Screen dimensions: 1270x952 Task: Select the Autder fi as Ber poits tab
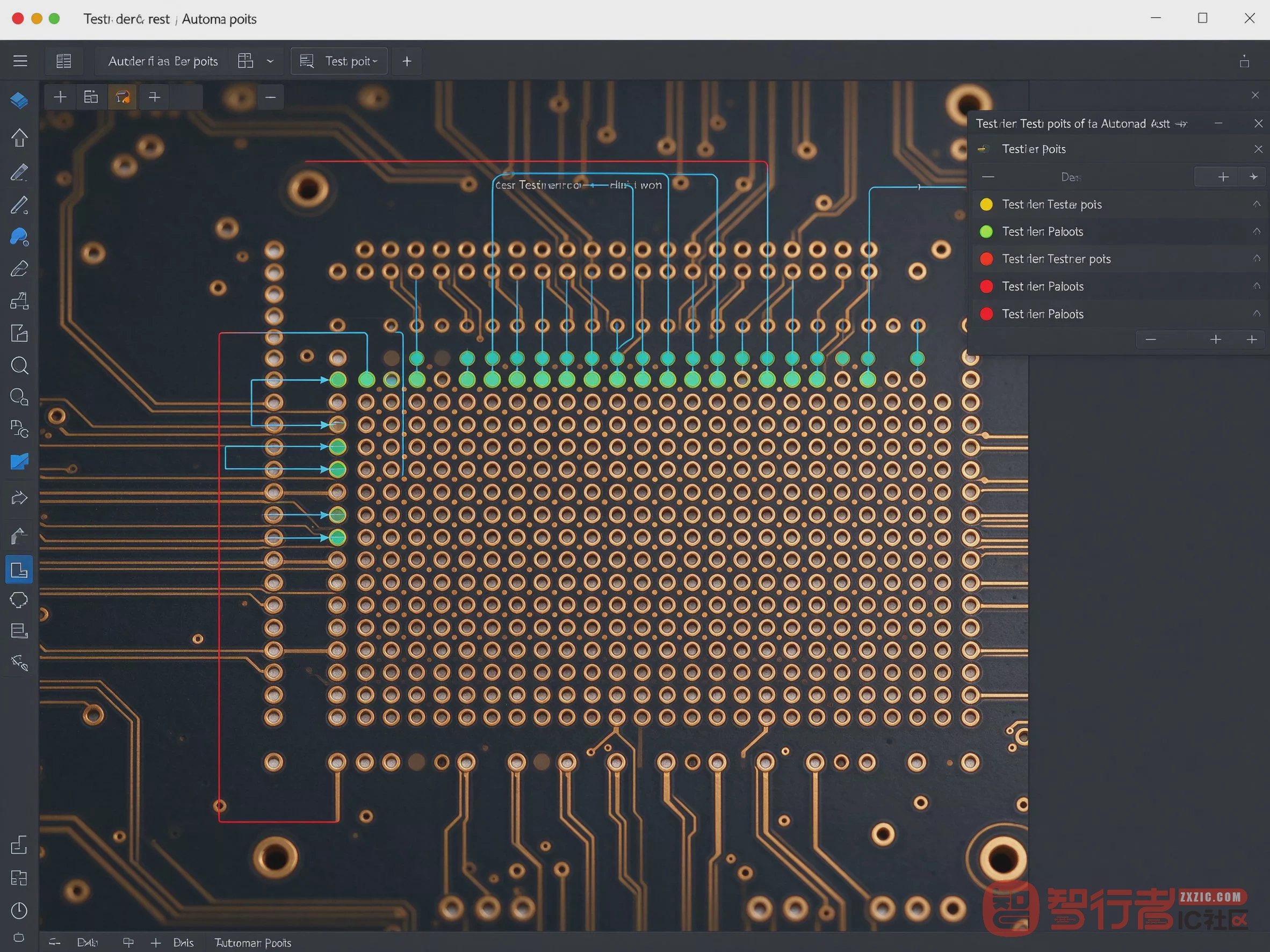[163, 61]
